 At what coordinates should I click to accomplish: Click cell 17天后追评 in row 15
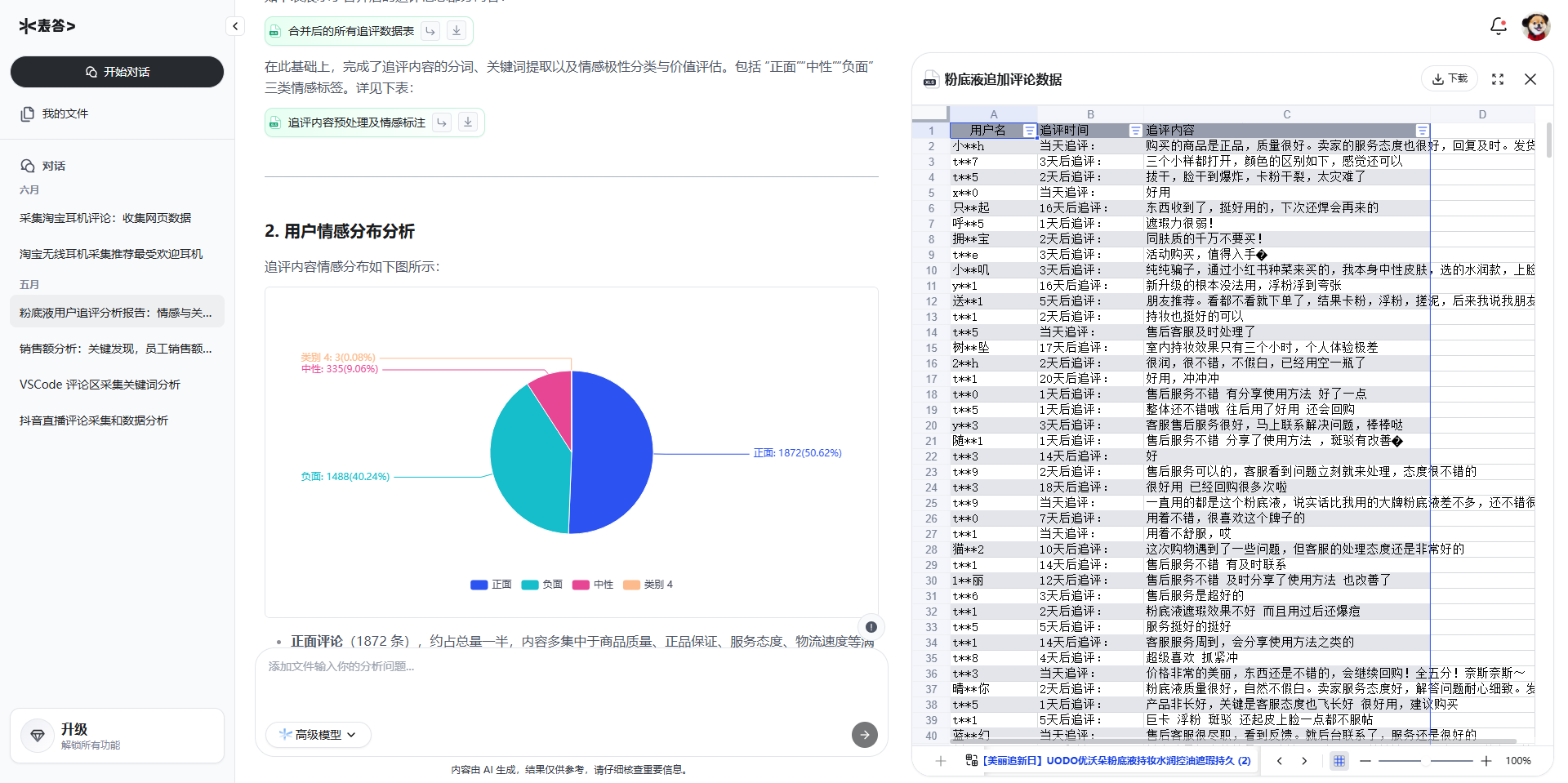pyautogui.click(x=1090, y=348)
